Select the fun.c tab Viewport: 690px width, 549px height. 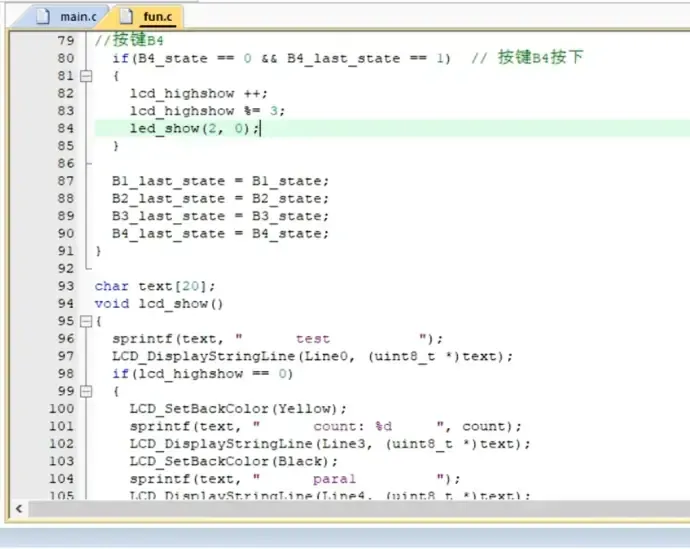156,17
